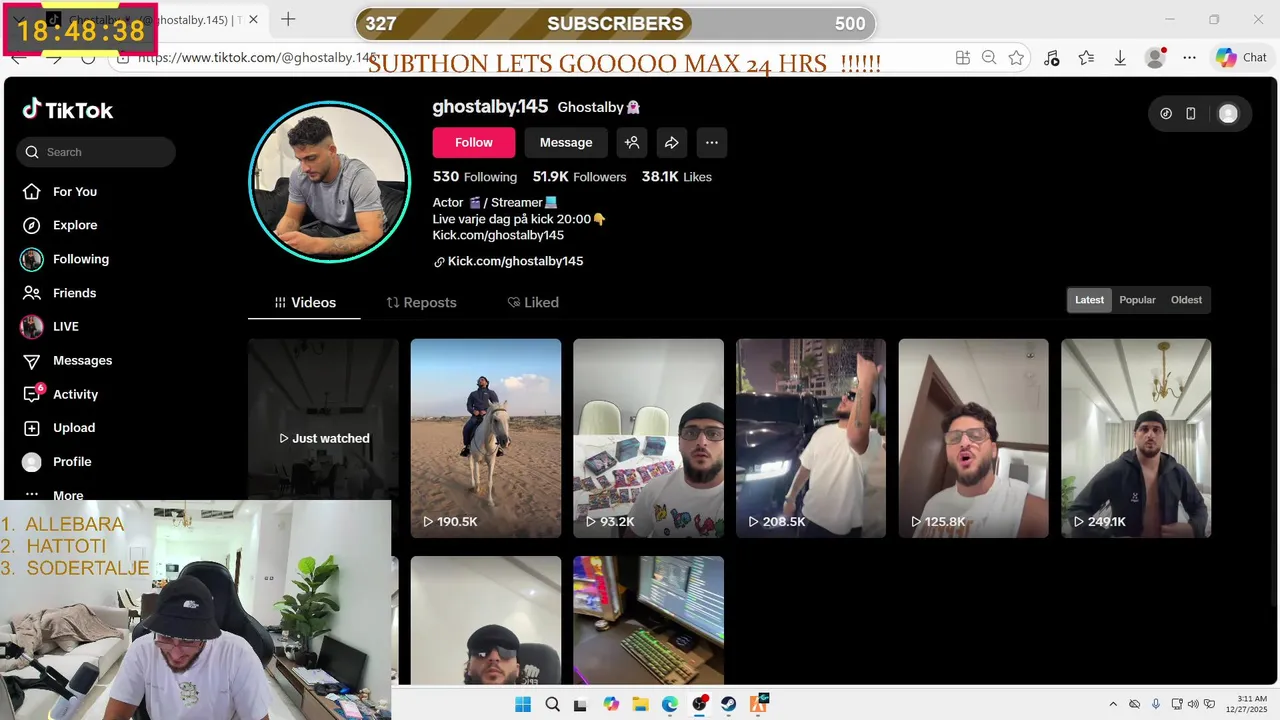Image resolution: width=1280 pixels, height=720 pixels.
Task: Open the Favorites list icon
Action: pyautogui.click(x=1086, y=58)
